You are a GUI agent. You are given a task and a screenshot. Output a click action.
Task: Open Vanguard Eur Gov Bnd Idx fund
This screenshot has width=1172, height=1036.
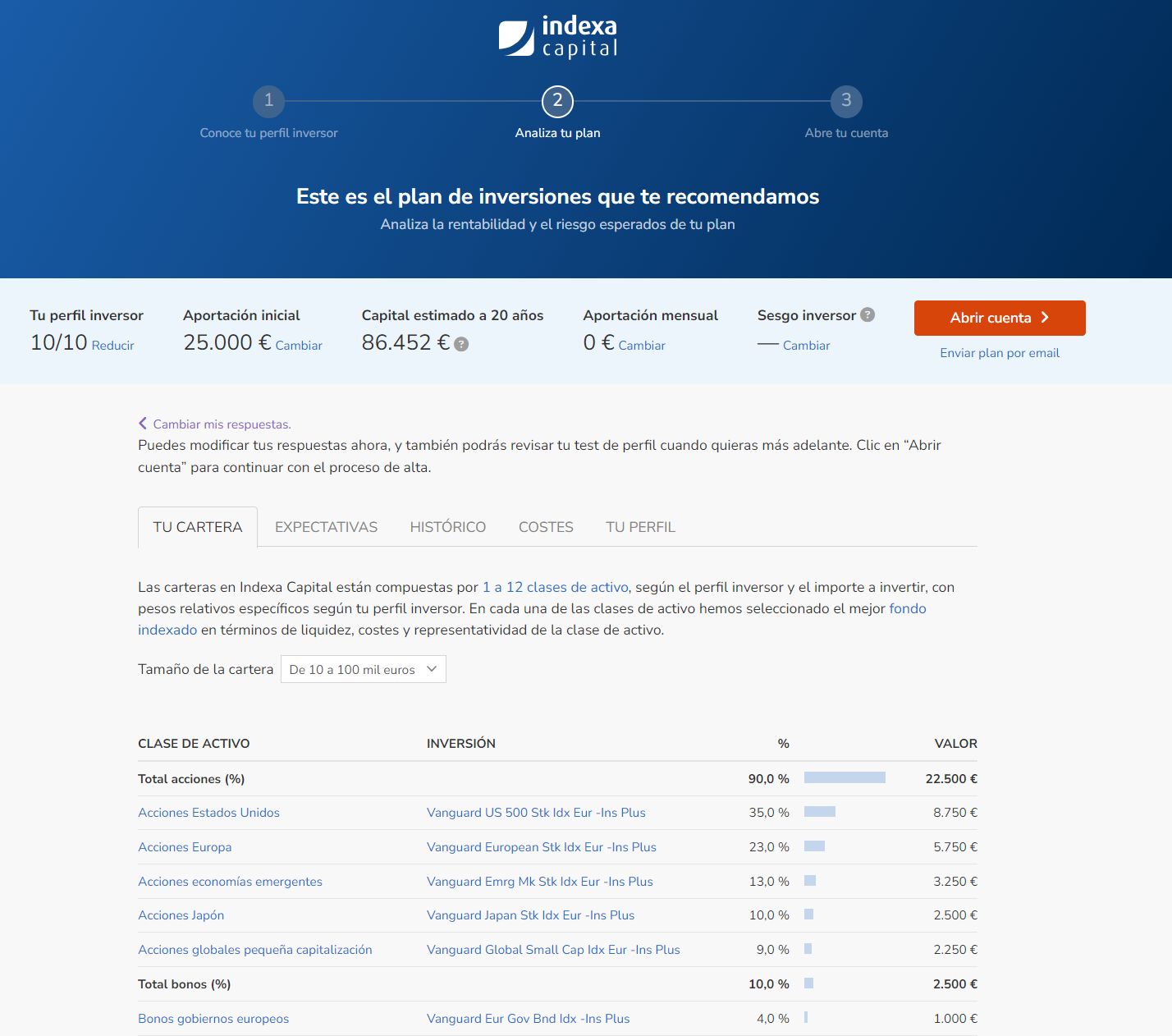(529, 1019)
